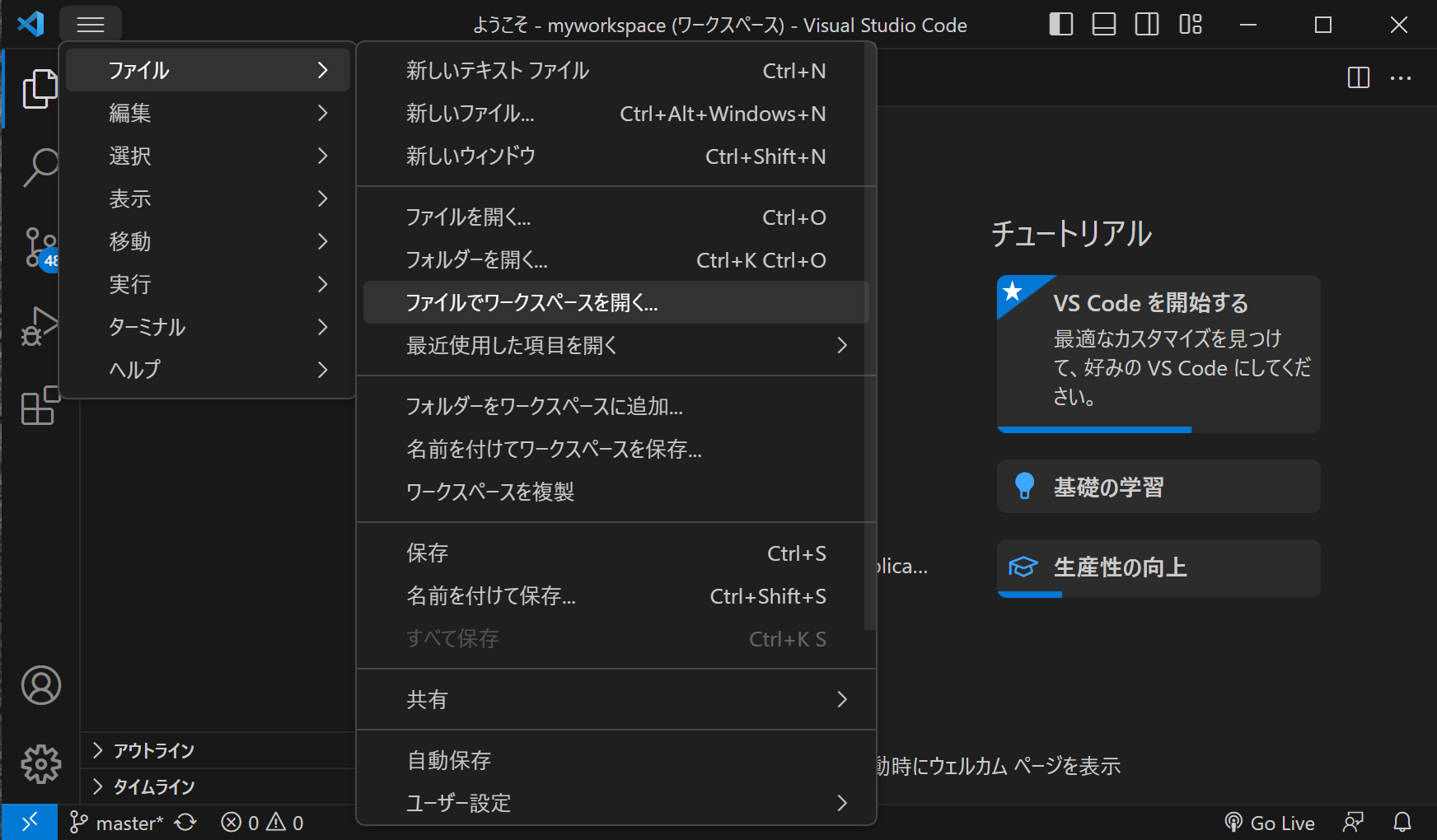
Task: Click the hamburger application menu button
Action: 91,25
